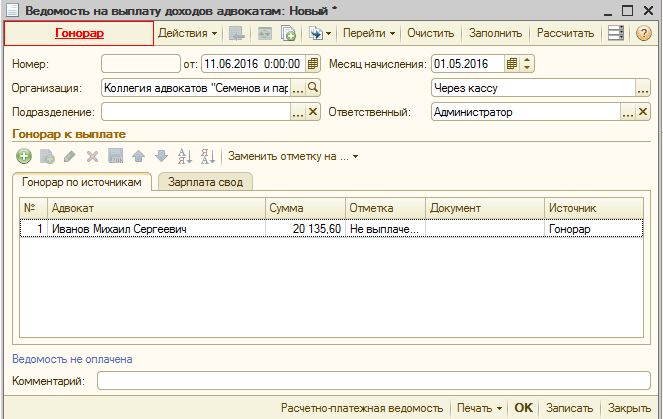The width and height of the screenshot is (663, 419).
Task: Open the calendar picker for document date
Action: tap(312, 64)
